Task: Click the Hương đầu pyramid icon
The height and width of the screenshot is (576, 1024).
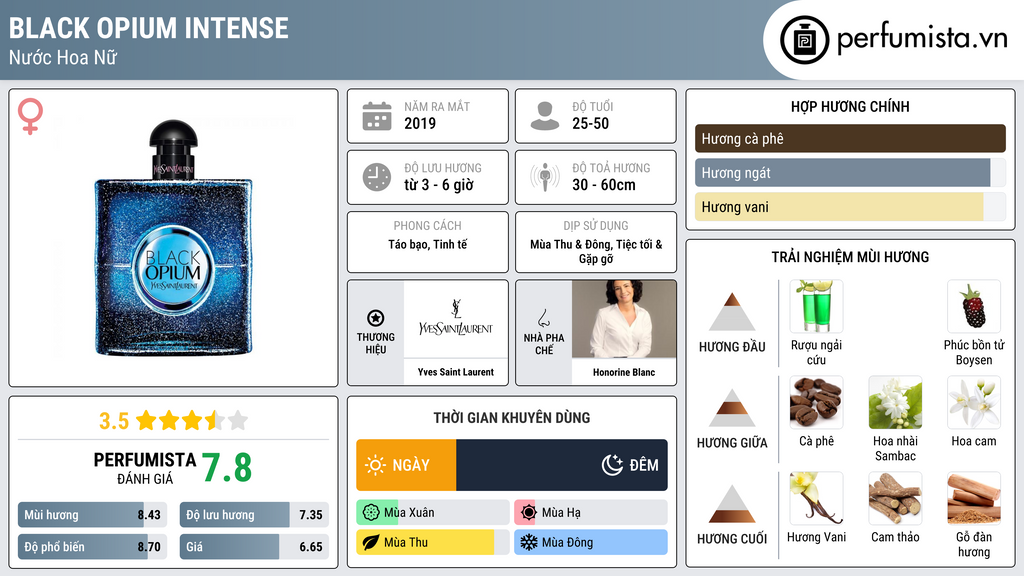Action: pos(732,312)
